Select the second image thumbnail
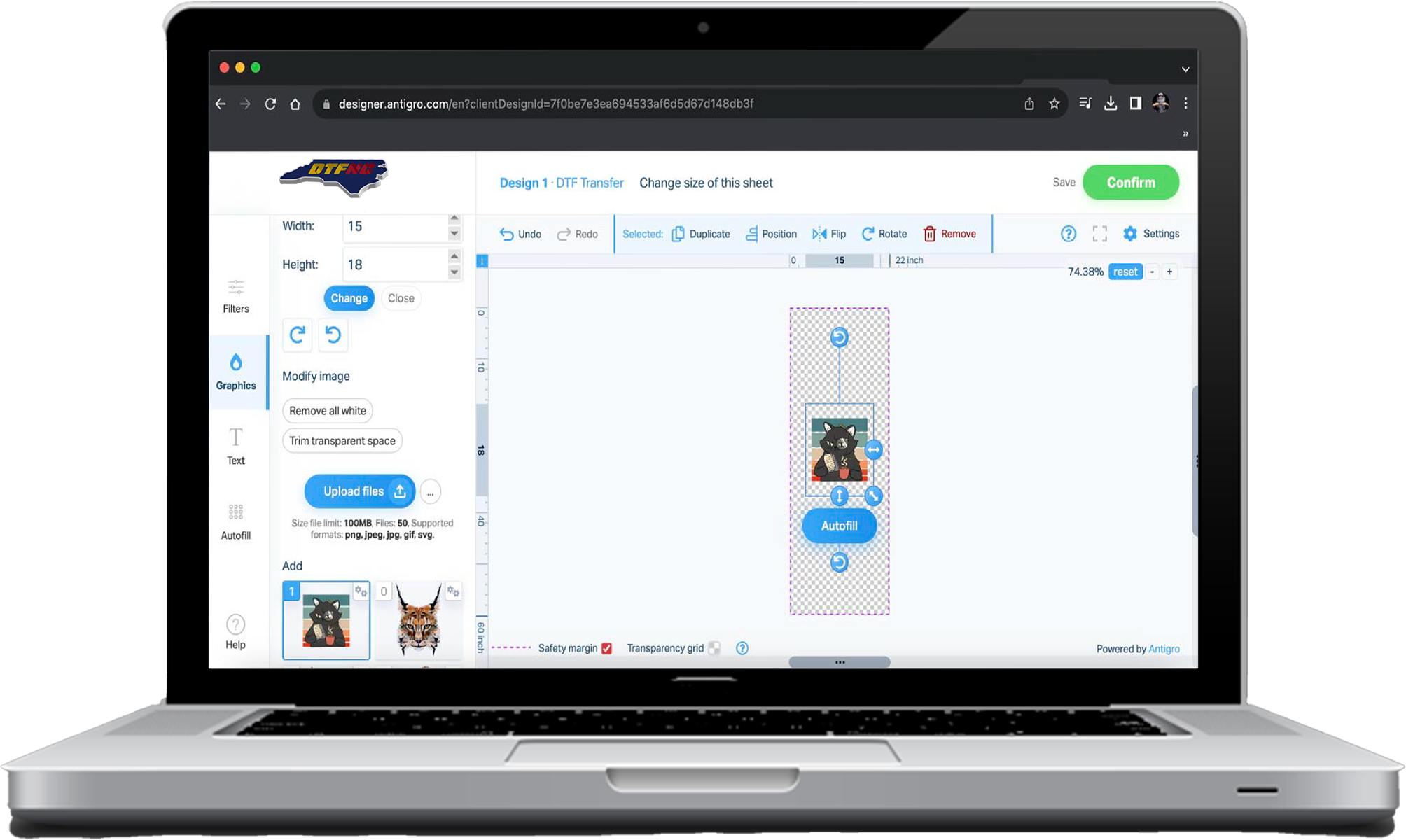The height and width of the screenshot is (840, 1406). pyautogui.click(x=418, y=620)
